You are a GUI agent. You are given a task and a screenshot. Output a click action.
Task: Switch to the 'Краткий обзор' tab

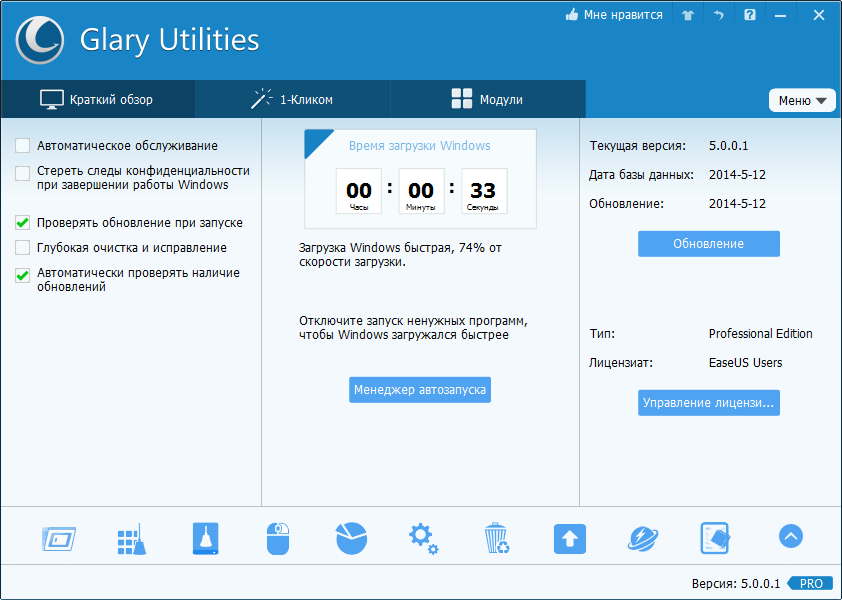[98, 99]
